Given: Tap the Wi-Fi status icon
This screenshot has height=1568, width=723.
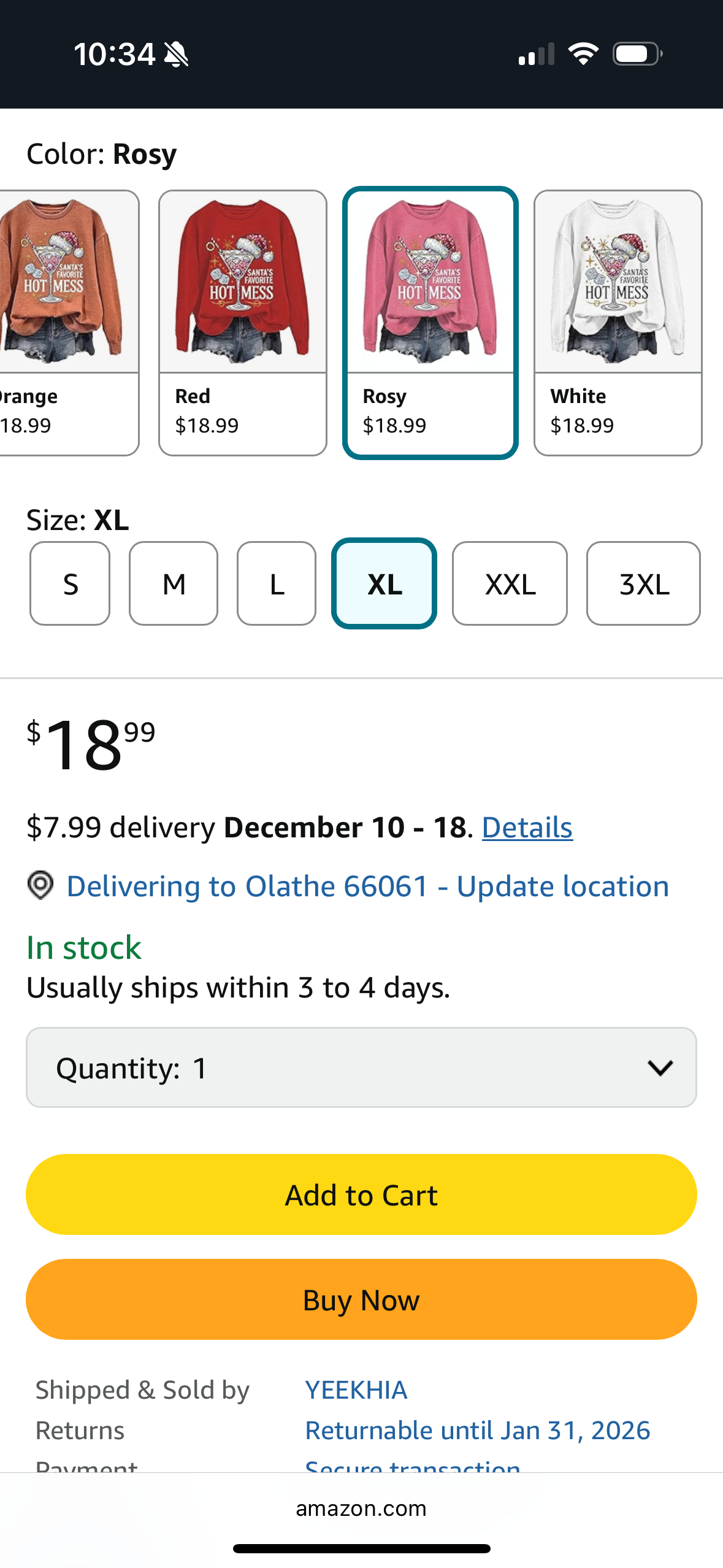Looking at the screenshot, I should 583,54.
